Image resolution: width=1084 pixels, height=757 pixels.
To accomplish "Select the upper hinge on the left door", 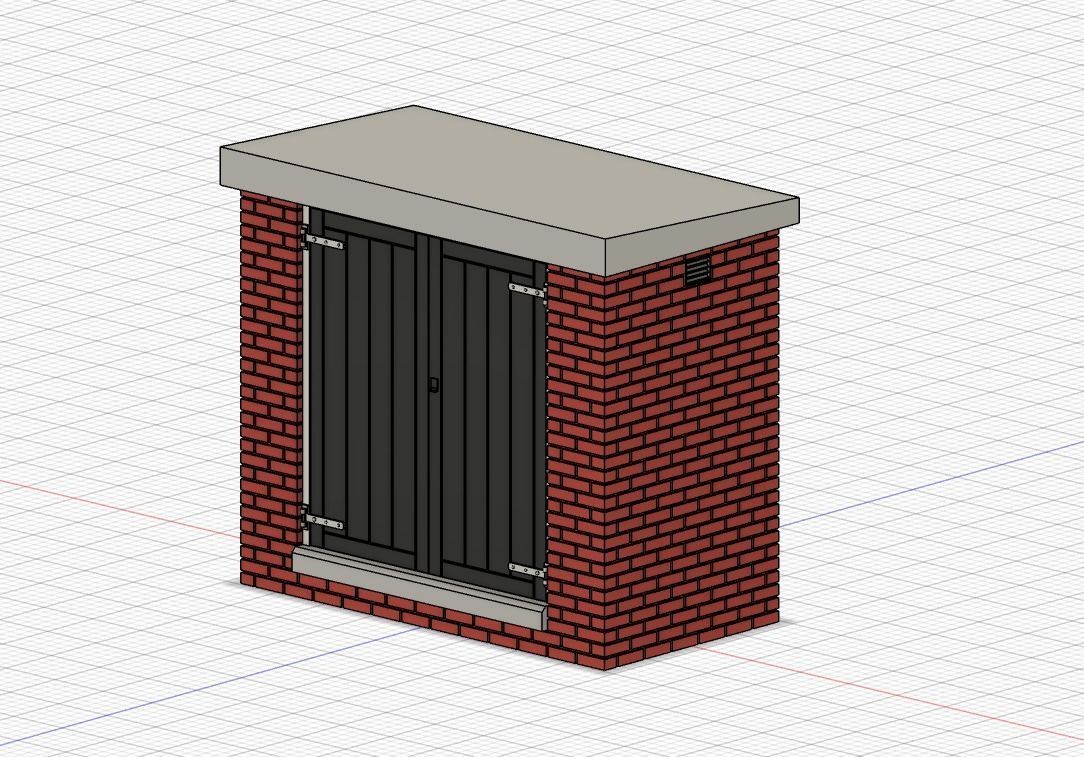I will coord(324,241).
